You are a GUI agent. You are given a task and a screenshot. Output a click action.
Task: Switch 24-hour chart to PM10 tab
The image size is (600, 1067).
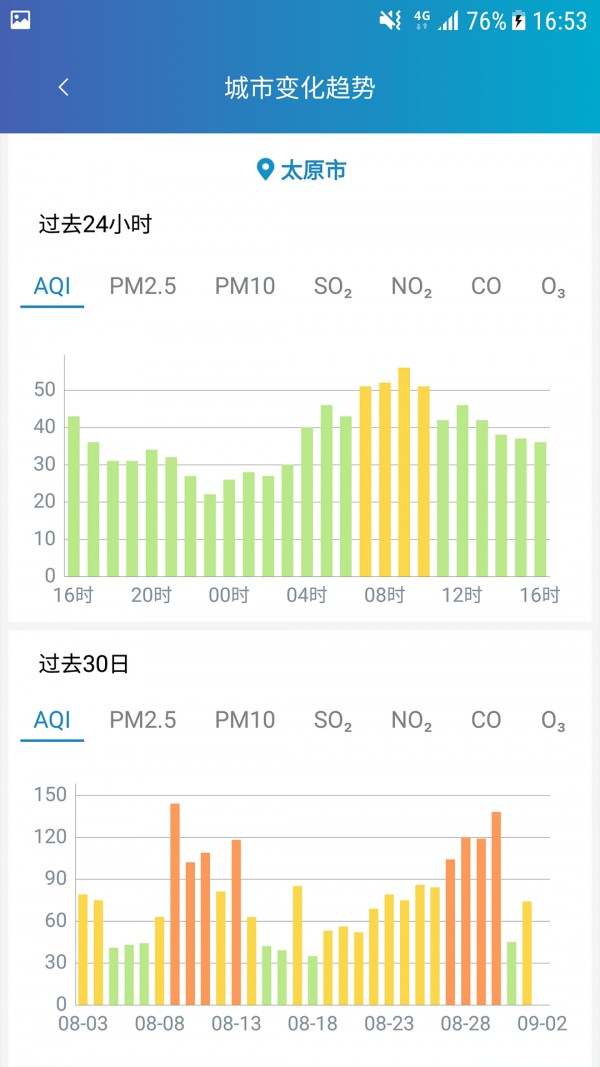[245, 286]
